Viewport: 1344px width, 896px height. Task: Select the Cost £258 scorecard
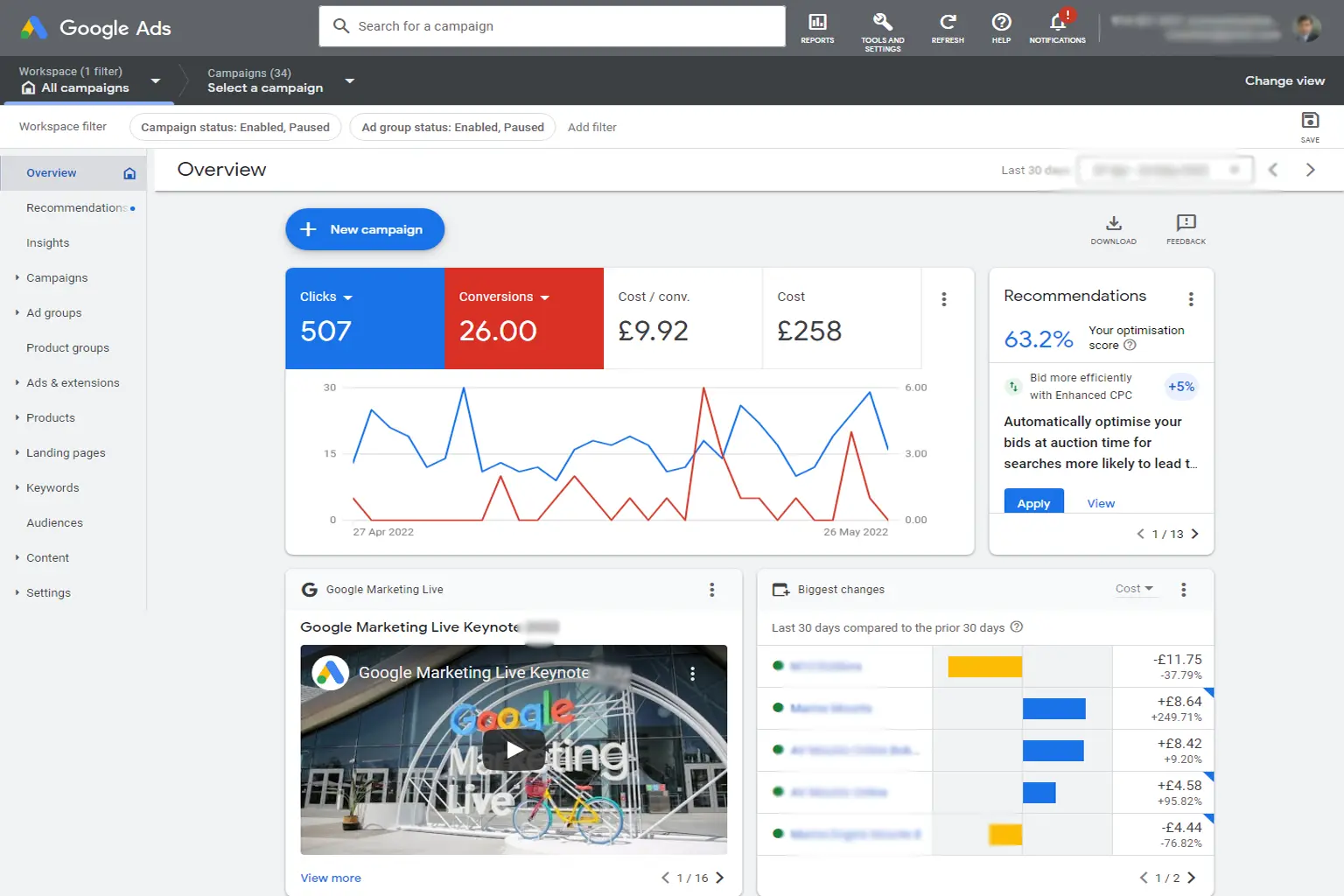pos(842,318)
